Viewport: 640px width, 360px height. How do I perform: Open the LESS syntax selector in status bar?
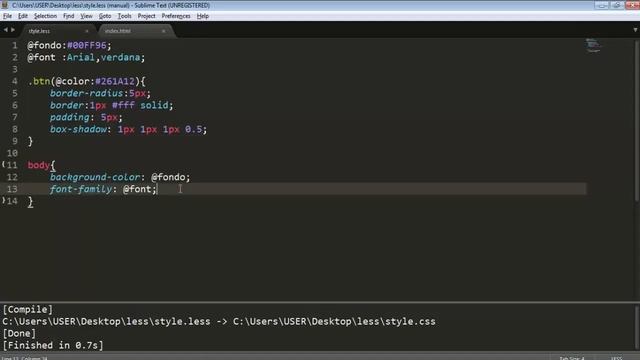(616, 358)
